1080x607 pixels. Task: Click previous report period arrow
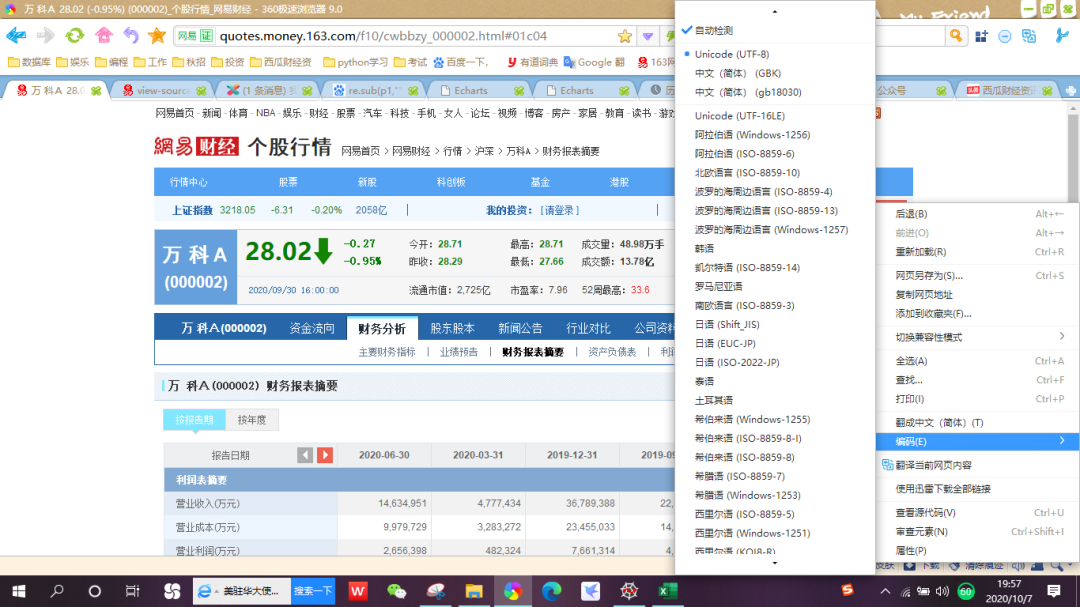tap(304, 455)
